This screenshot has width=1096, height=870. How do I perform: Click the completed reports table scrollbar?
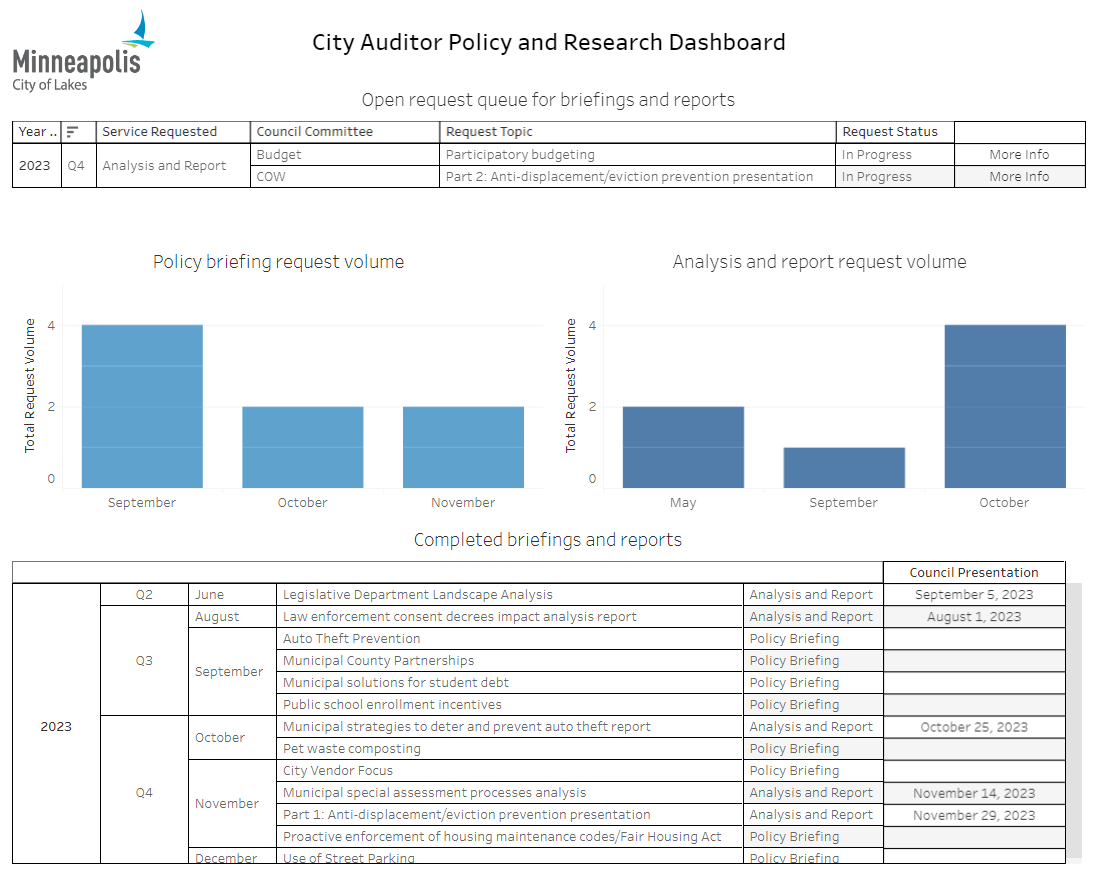pos(1074,720)
